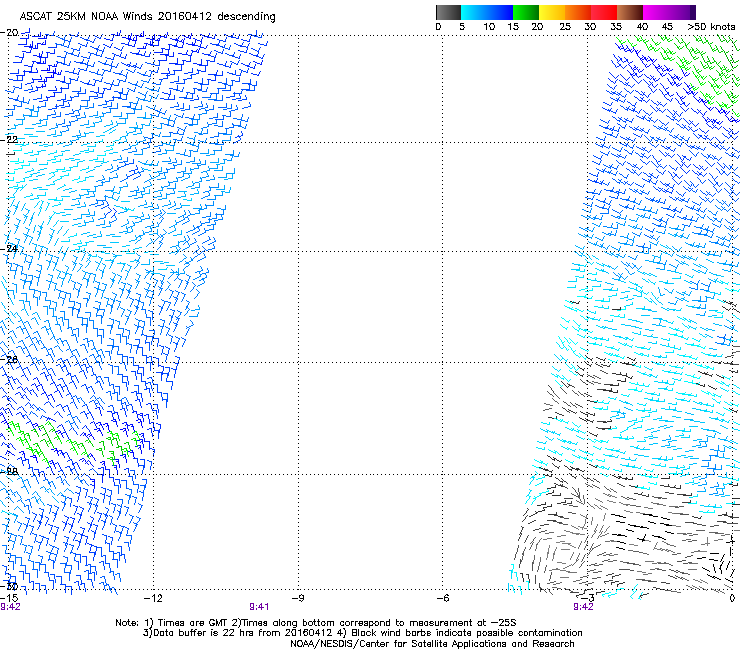Click the legend label '35'
This screenshot has width=740, height=650.
pyautogui.click(x=616, y=27)
